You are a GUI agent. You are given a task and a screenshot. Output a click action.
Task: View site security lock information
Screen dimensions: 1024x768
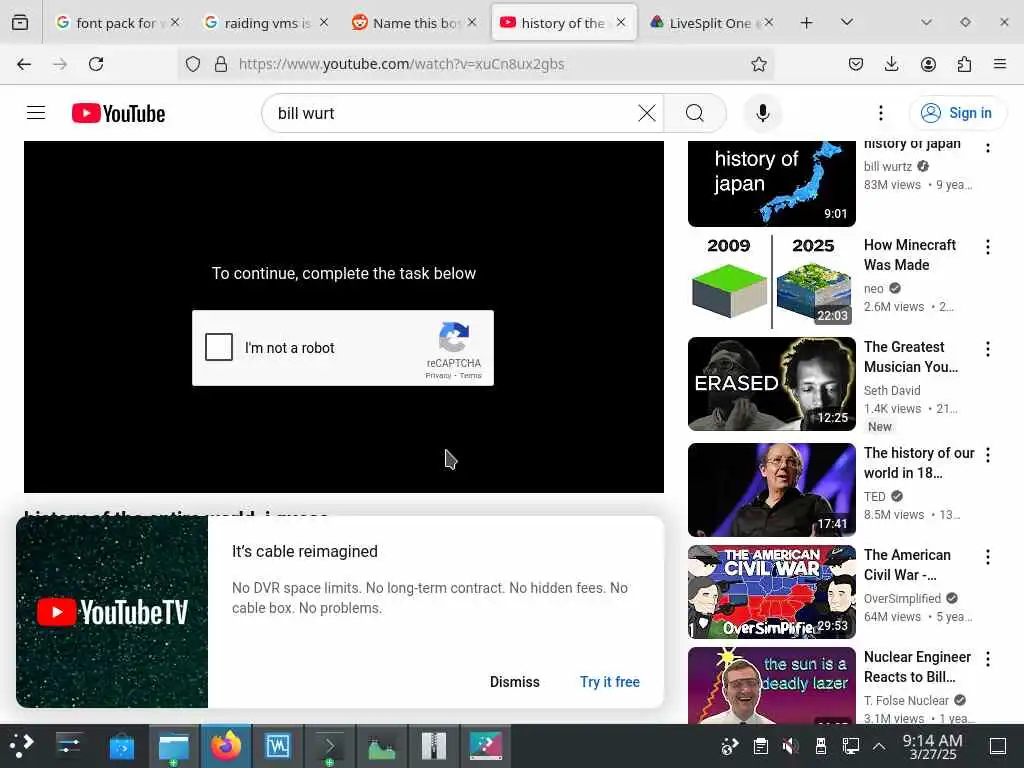[221, 64]
